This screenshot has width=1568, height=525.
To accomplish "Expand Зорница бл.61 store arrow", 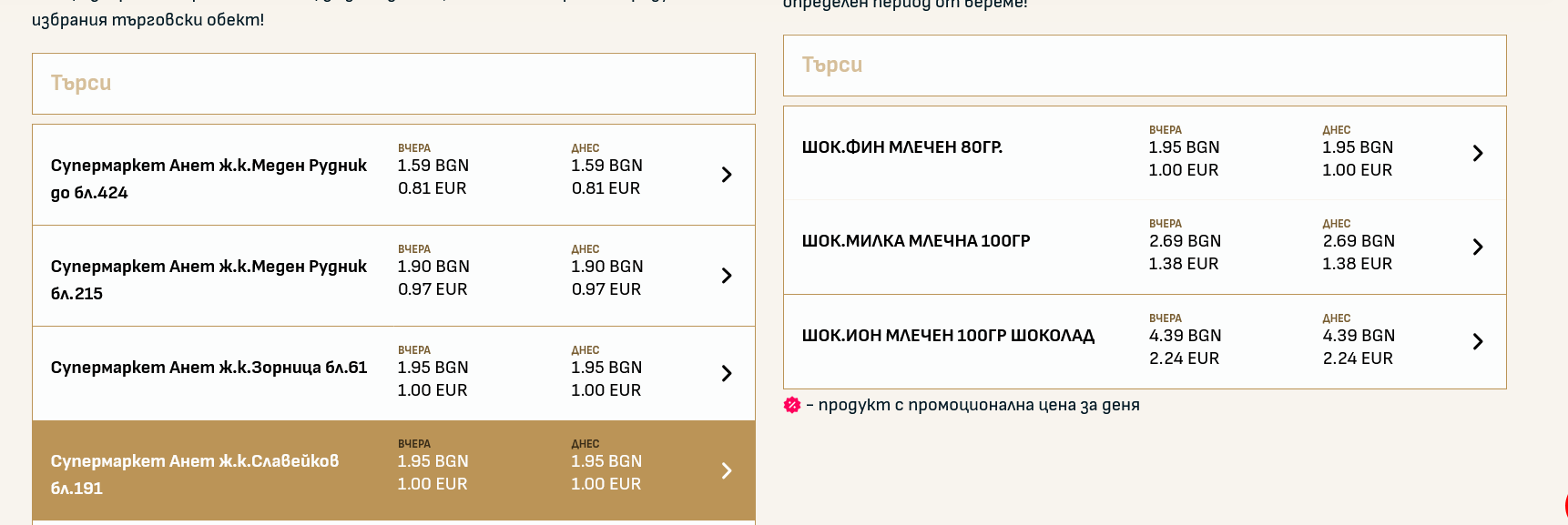I will [x=727, y=373].
